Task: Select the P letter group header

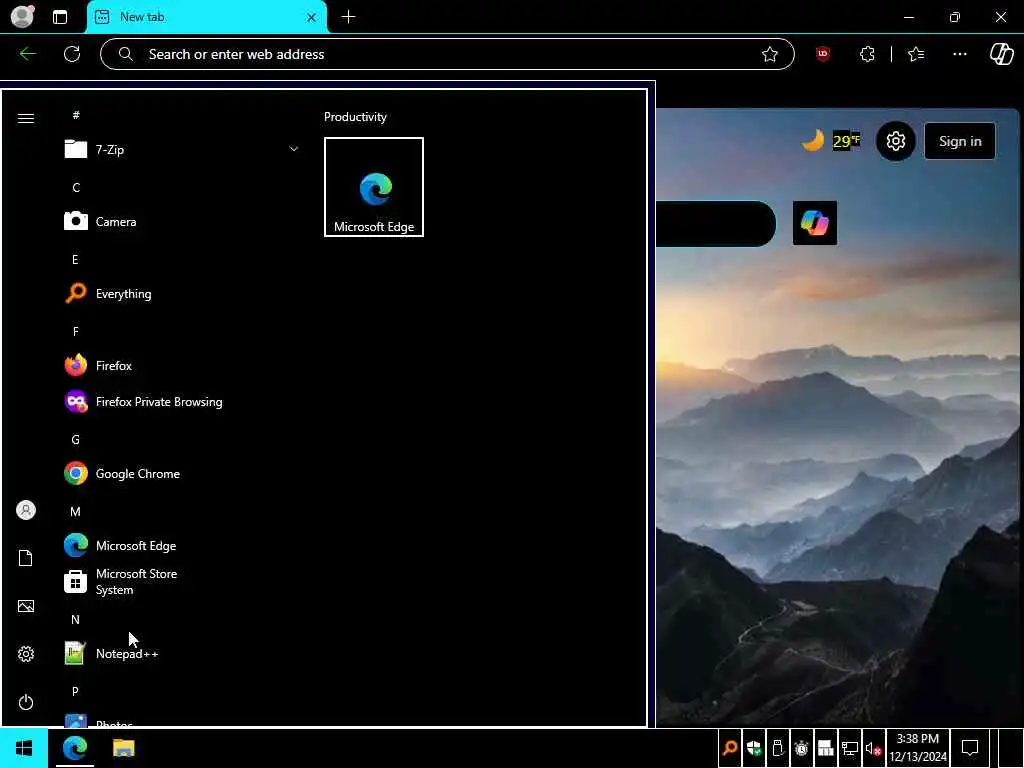Action: [x=75, y=691]
